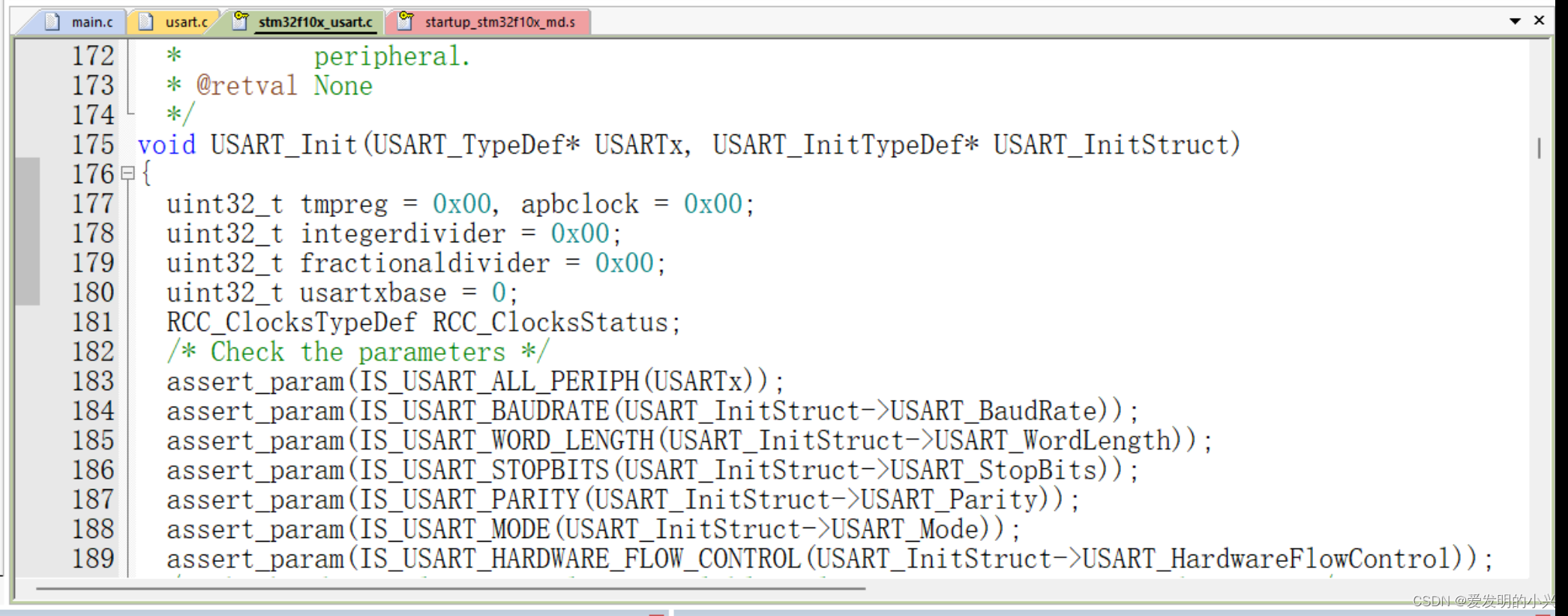
Task: Click the usartxbase variable declaration
Action: [373, 293]
